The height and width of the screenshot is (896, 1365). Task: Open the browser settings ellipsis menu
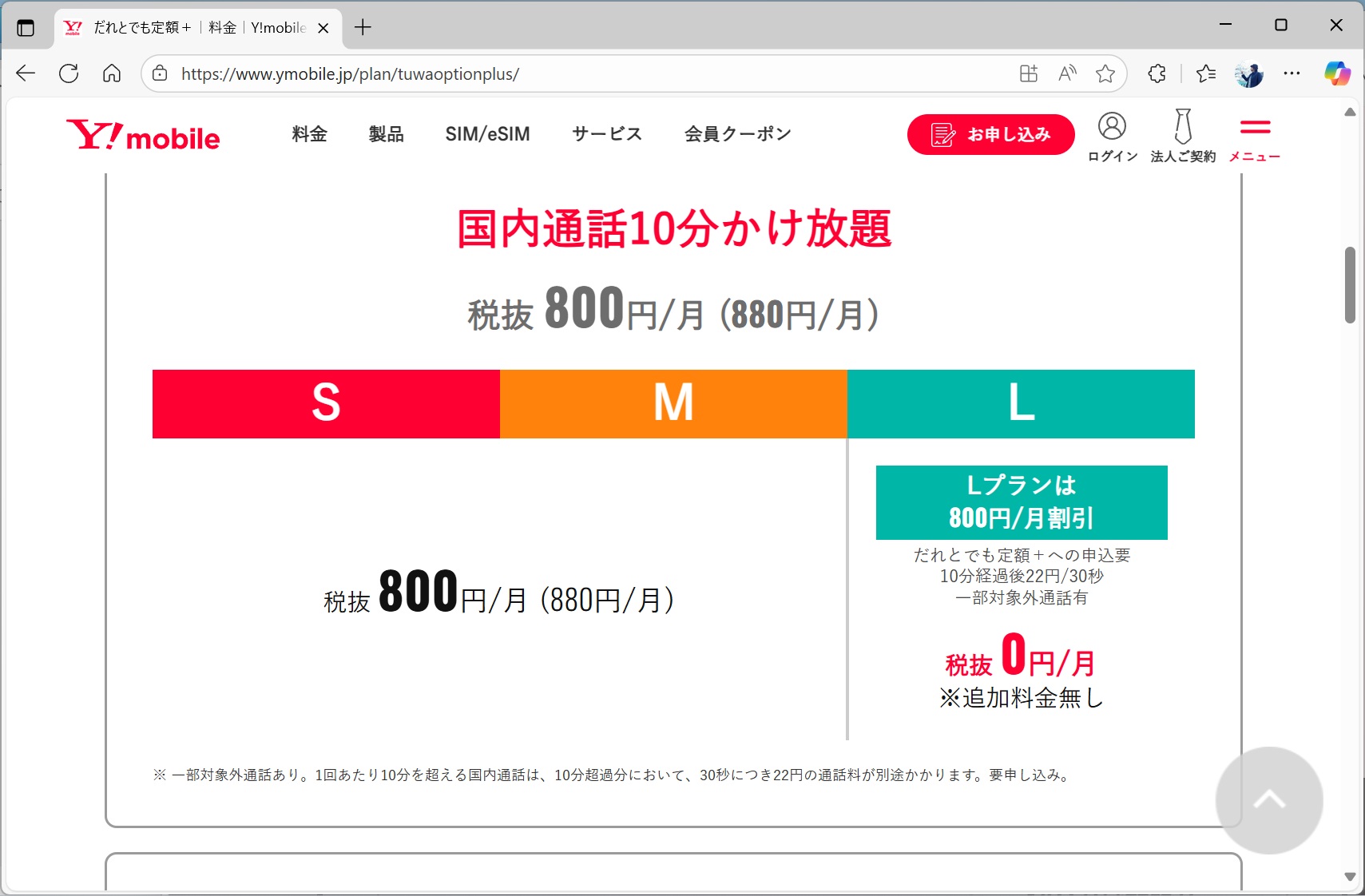(1292, 73)
